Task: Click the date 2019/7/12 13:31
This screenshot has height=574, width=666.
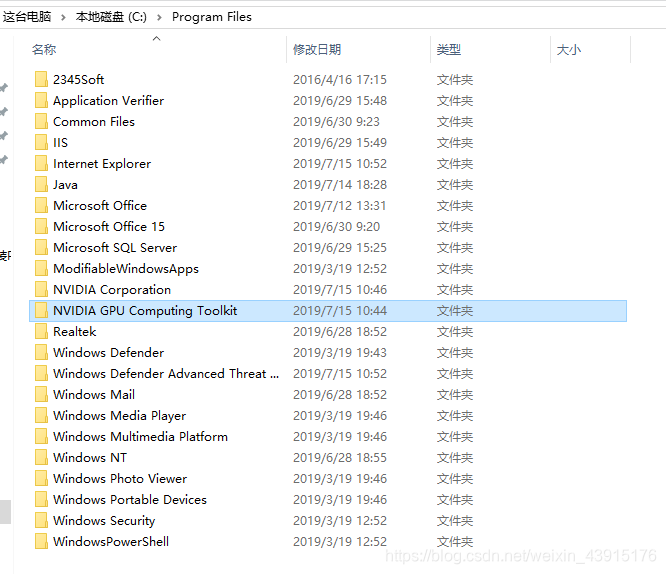Action: click(x=340, y=206)
